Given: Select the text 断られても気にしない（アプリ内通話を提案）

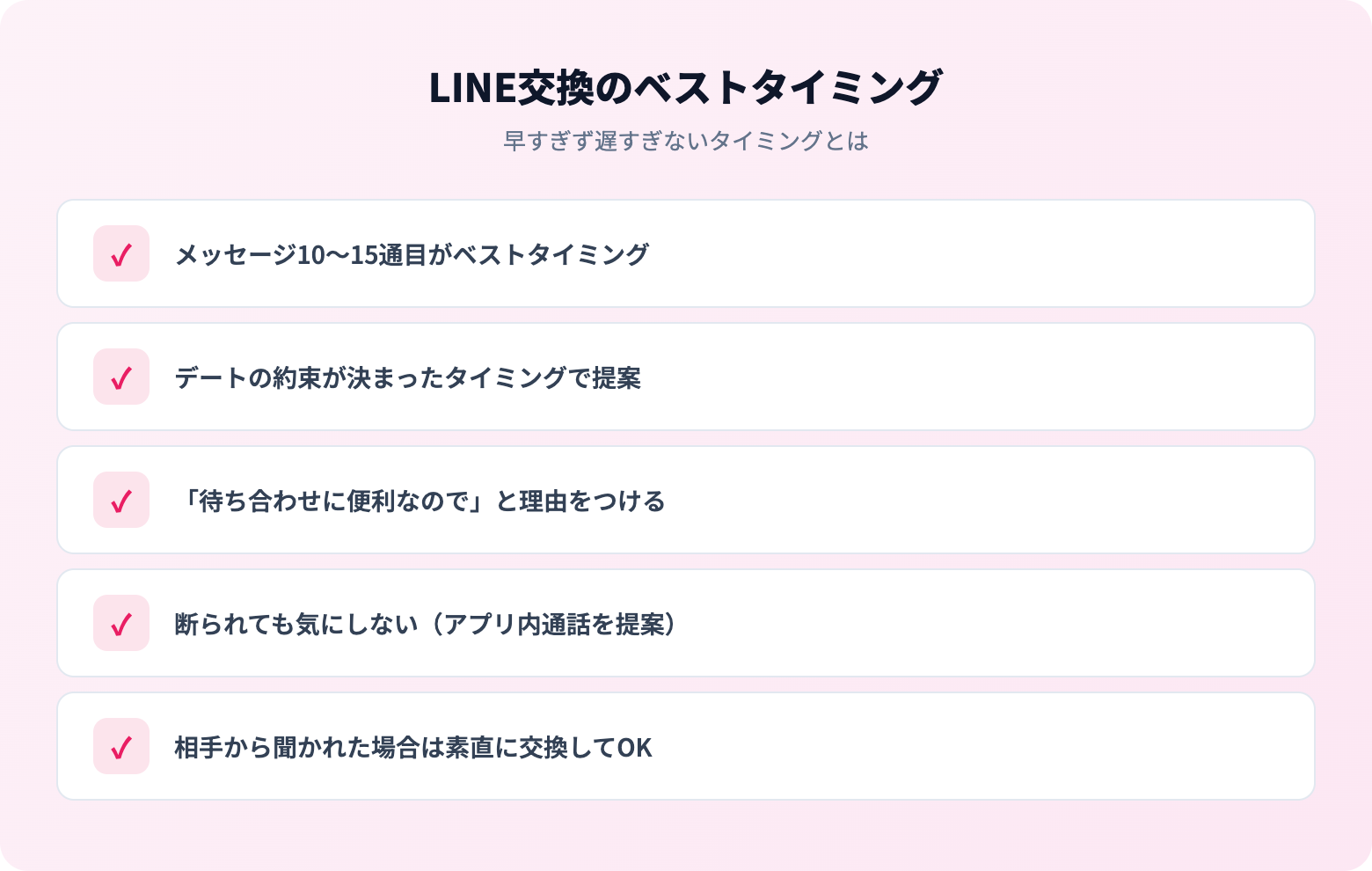Looking at the screenshot, I should (x=426, y=624).
